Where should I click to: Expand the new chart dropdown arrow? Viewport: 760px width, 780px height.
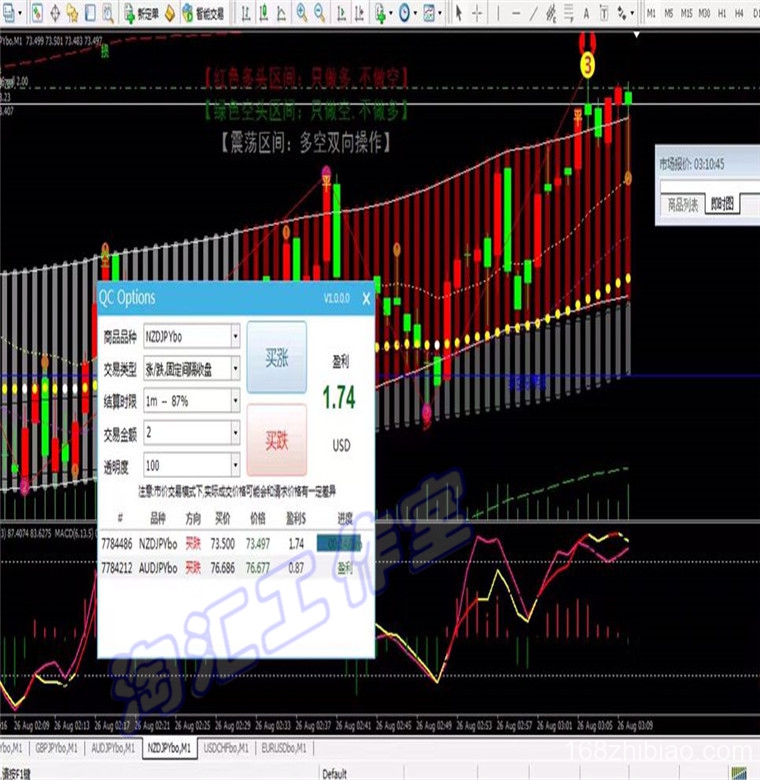coord(20,13)
